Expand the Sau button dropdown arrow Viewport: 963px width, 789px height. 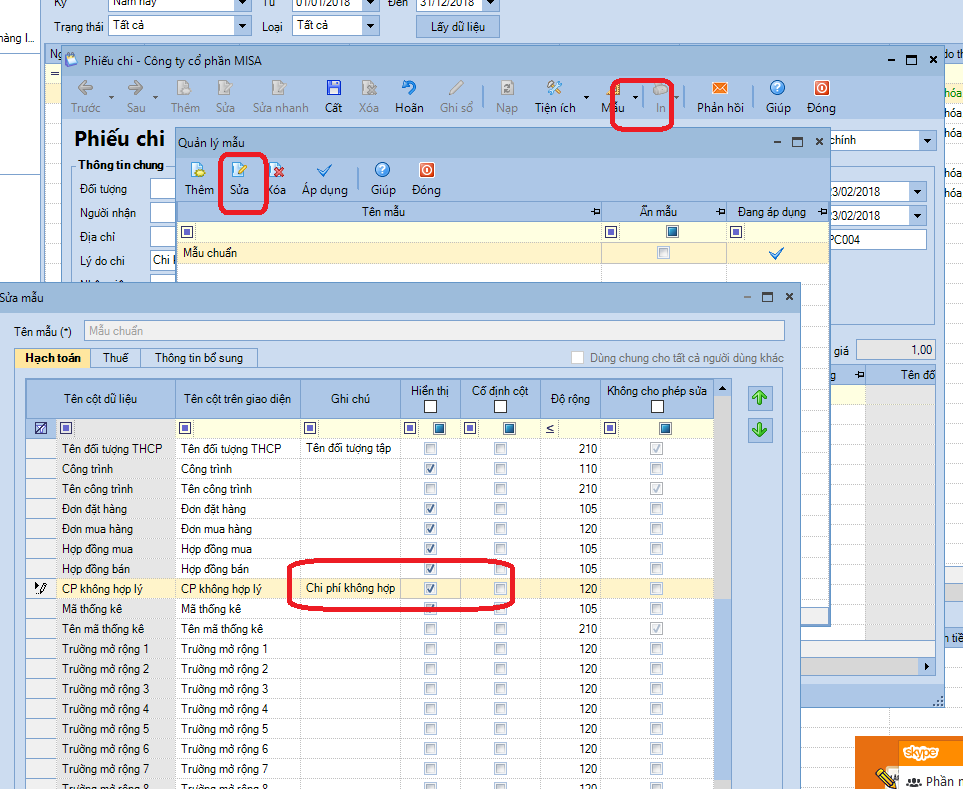(x=155, y=97)
